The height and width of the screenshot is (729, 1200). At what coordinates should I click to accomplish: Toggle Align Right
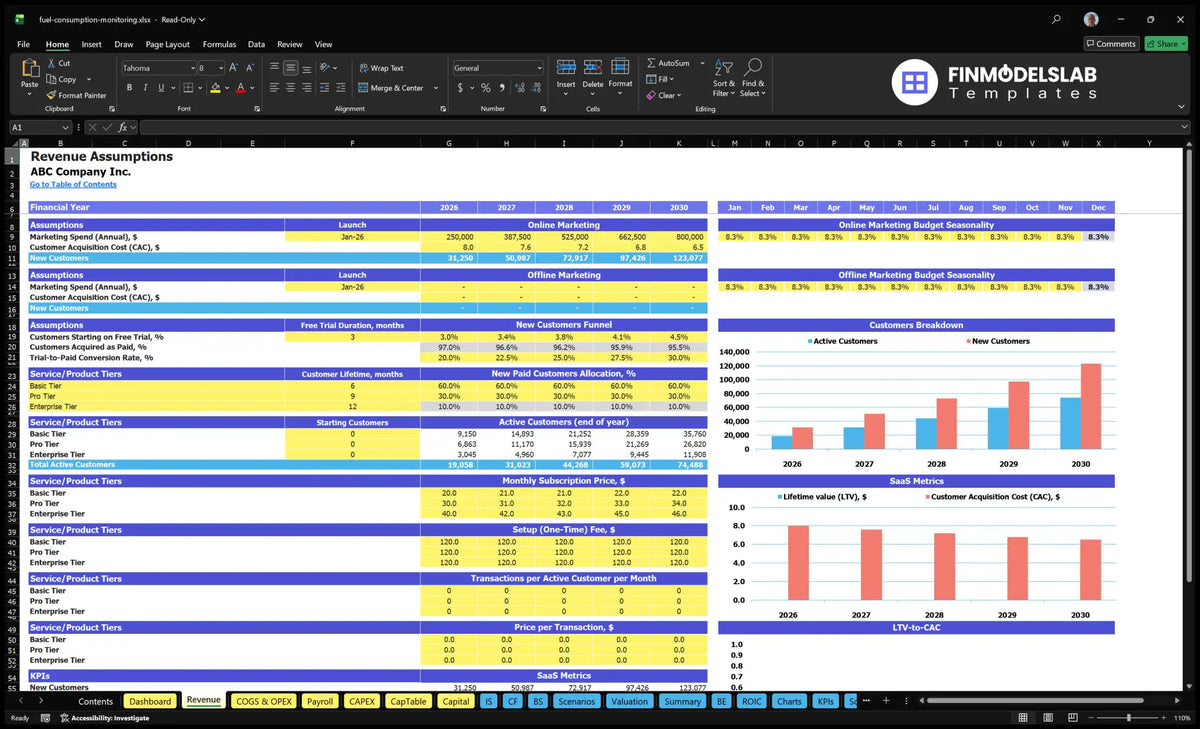[x=306, y=88]
